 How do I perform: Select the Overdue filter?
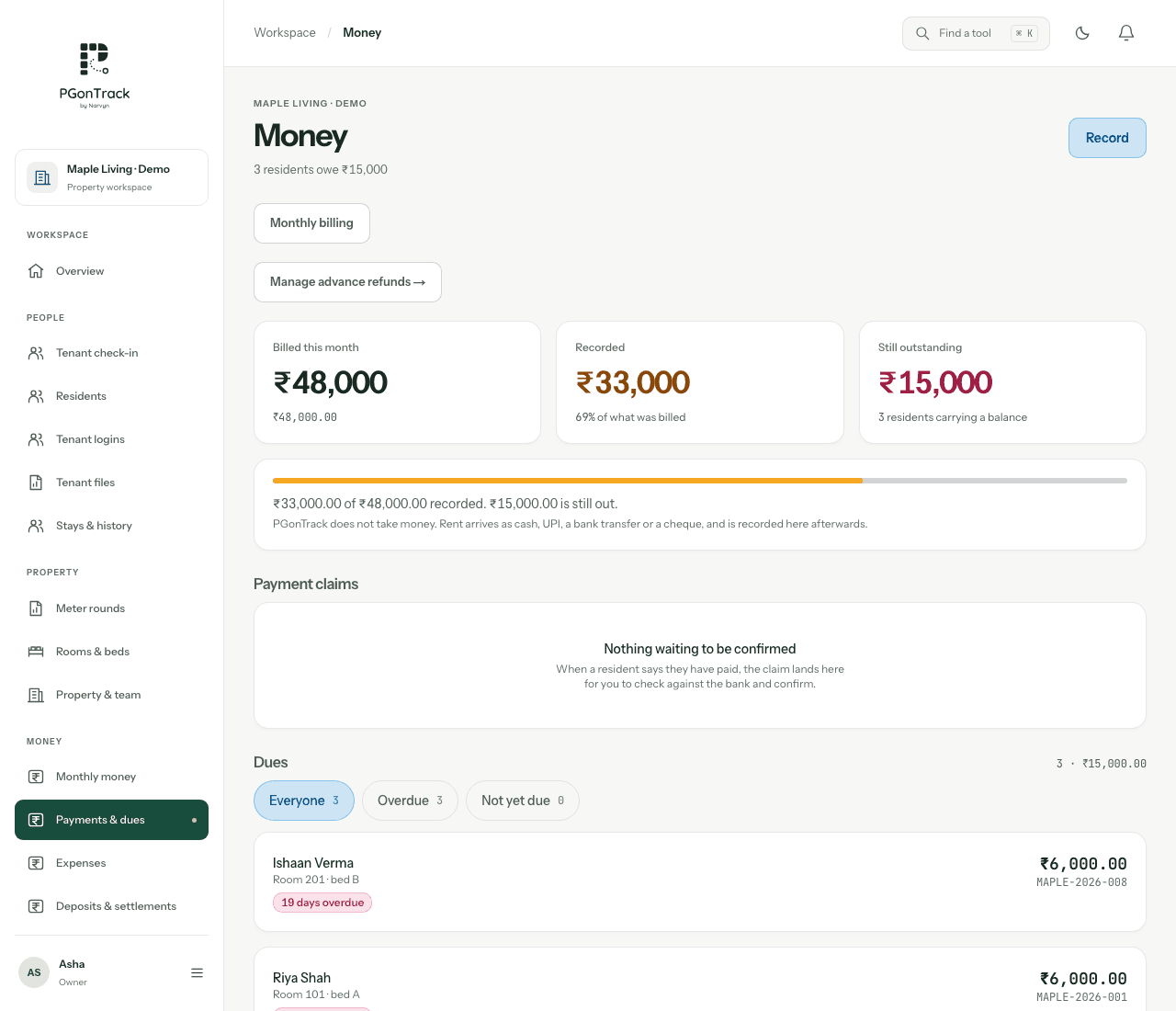pos(410,801)
